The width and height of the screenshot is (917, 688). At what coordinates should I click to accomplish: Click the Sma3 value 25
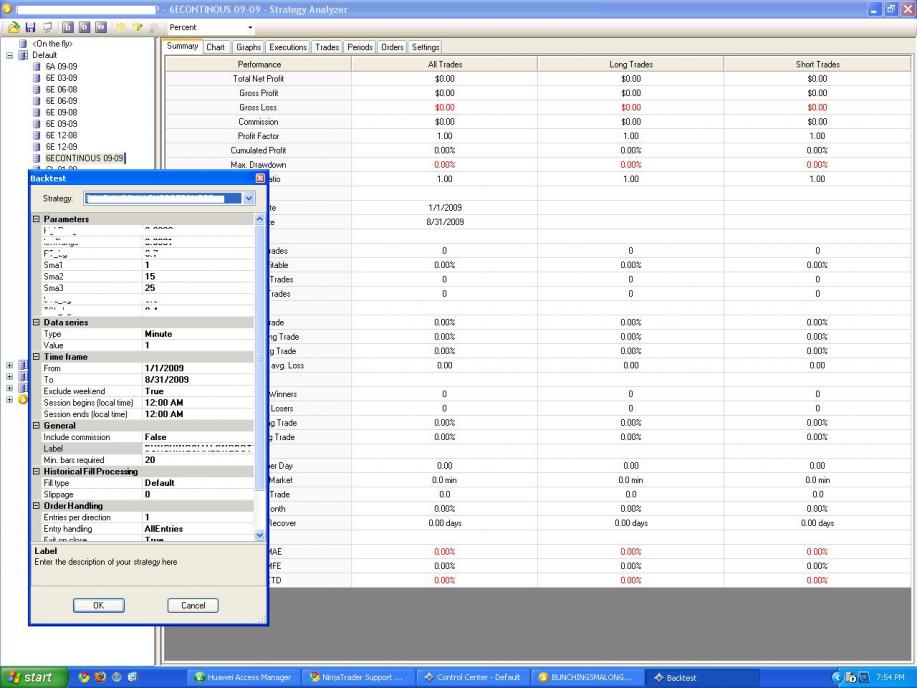click(x=150, y=288)
